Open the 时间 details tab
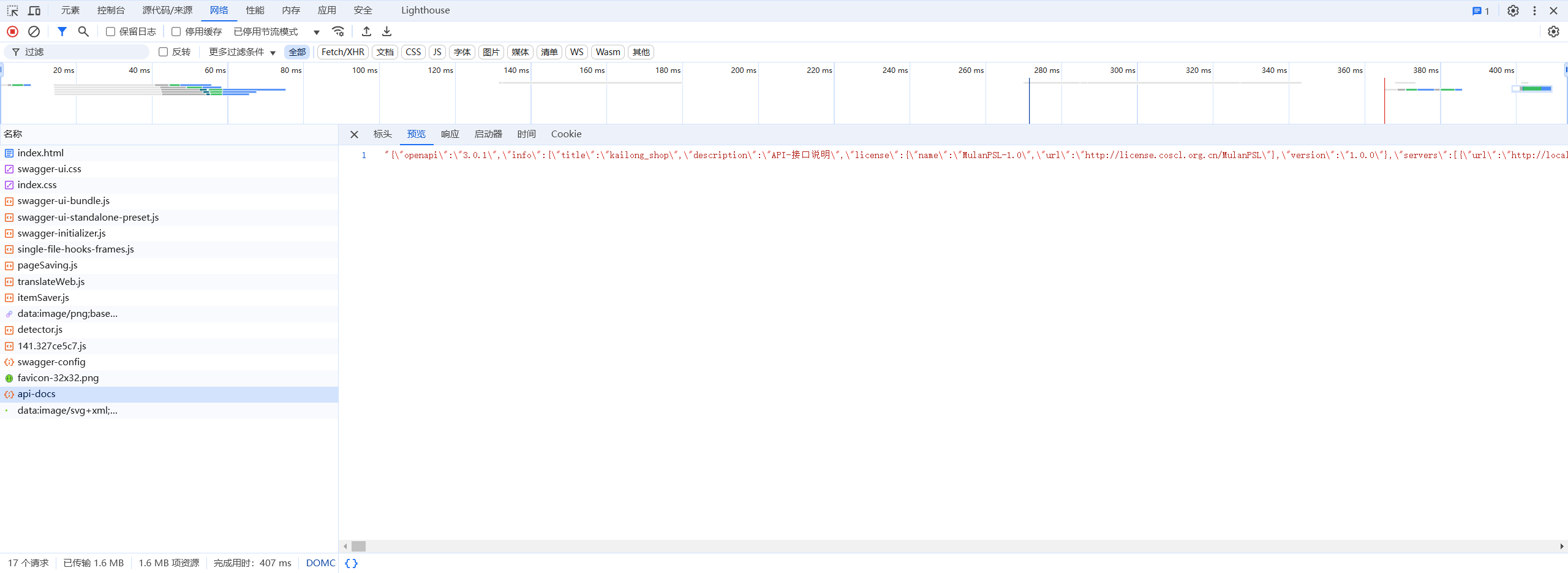 [x=527, y=134]
